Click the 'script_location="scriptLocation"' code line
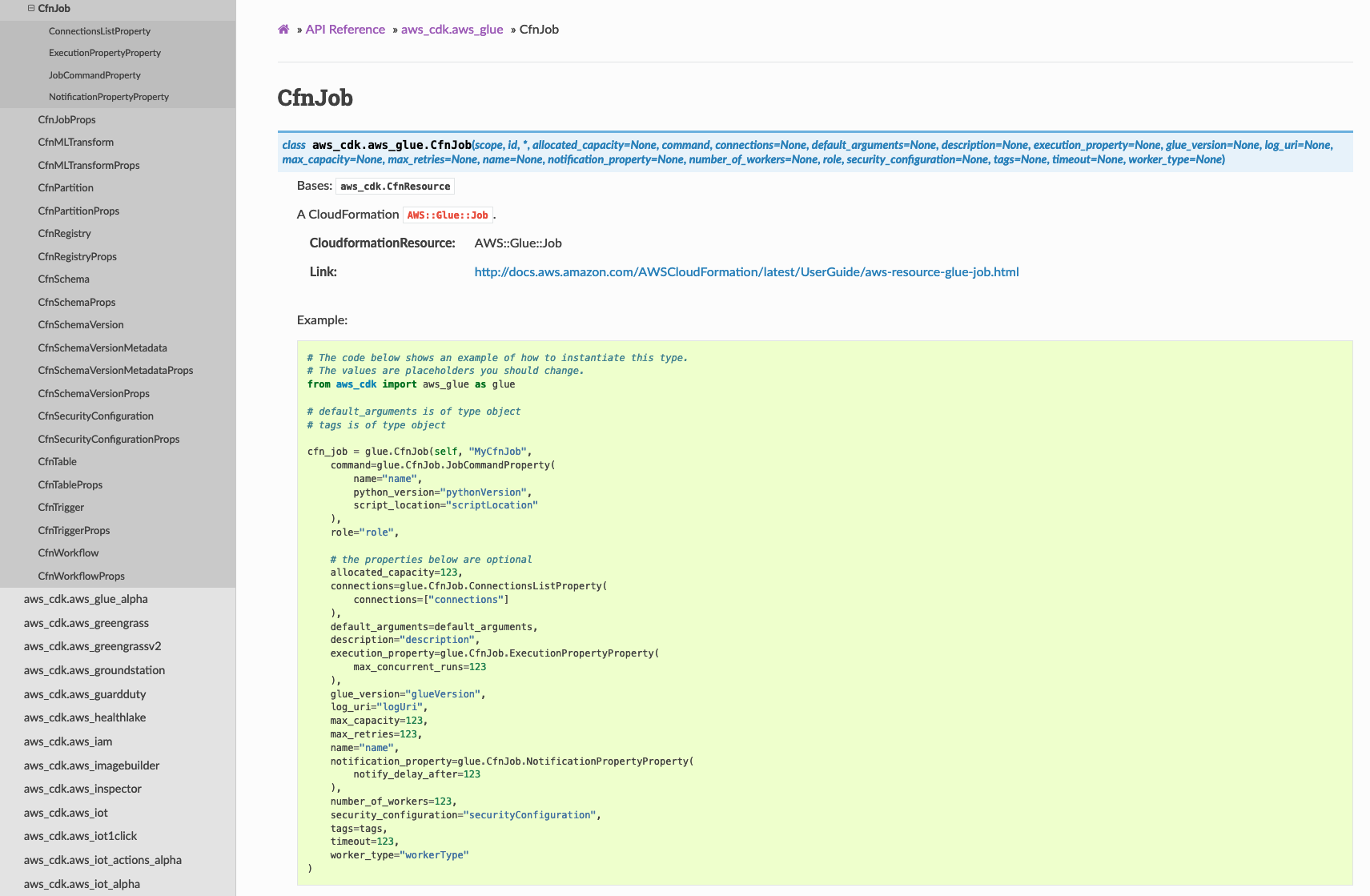Viewport: 1370px width, 896px height. pos(446,505)
